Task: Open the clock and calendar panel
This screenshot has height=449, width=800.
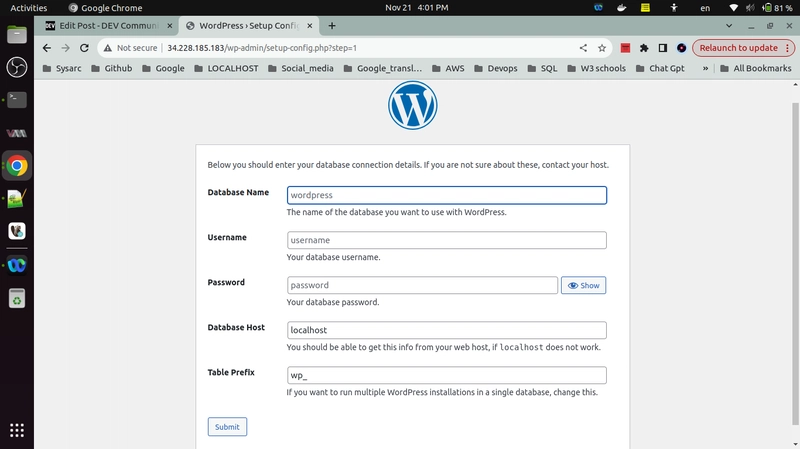Action: pos(417,8)
